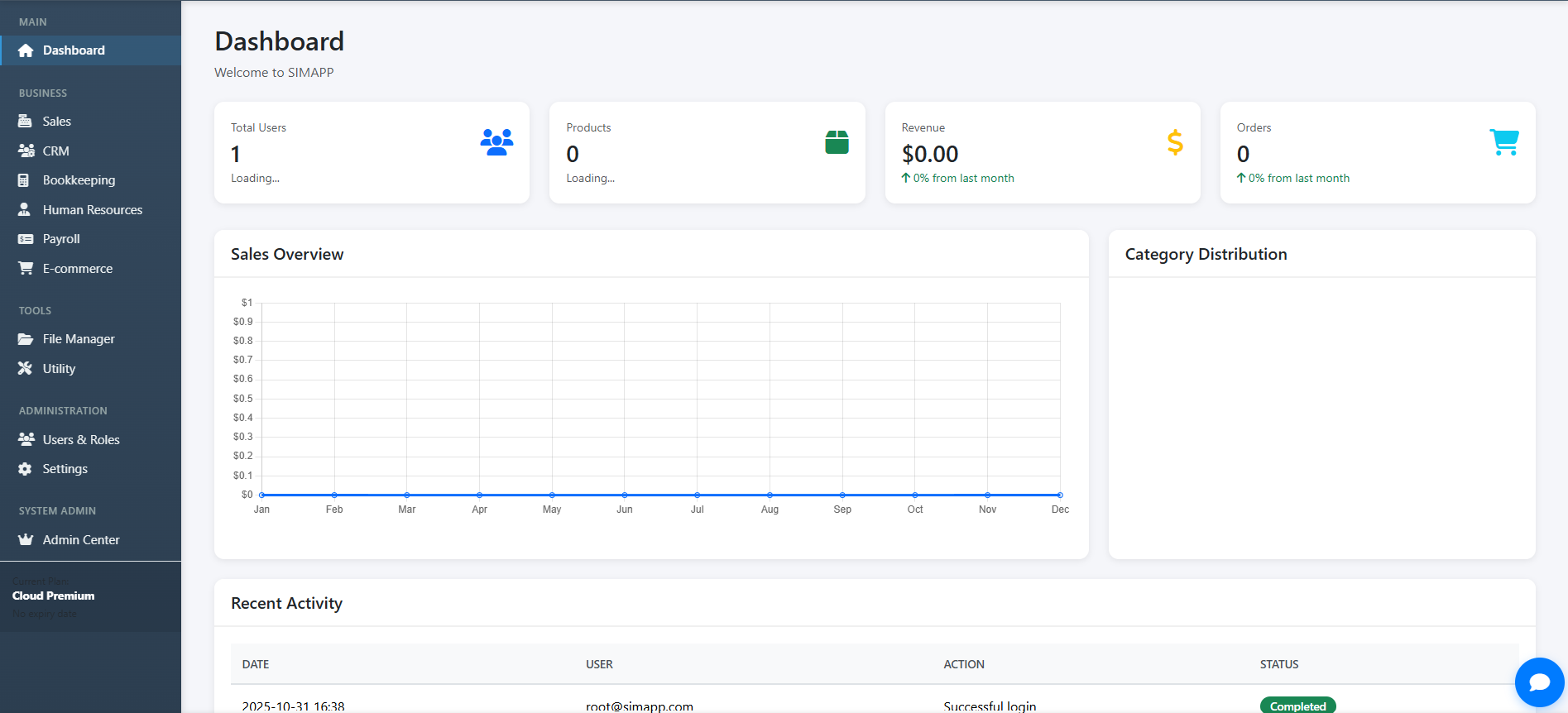This screenshot has width=1568, height=713.
Task: Click the green Products box icon
Action: point(837,142)
